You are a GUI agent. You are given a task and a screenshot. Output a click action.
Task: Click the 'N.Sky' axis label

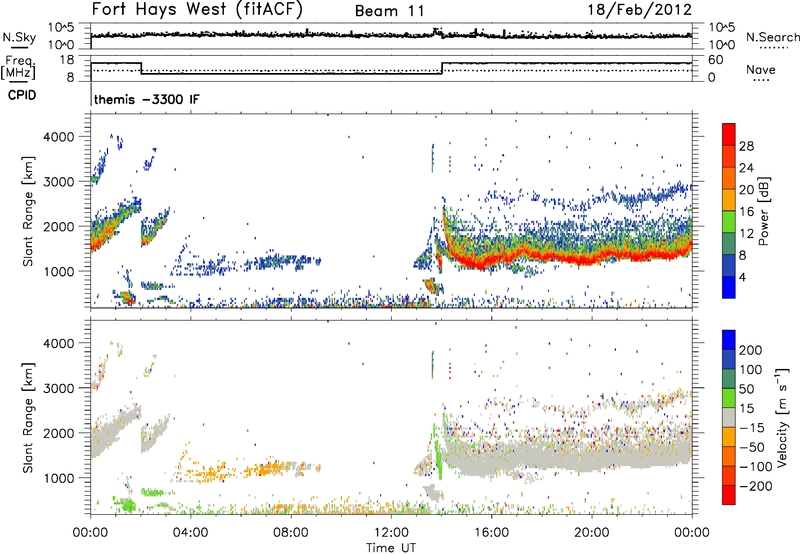19,38
